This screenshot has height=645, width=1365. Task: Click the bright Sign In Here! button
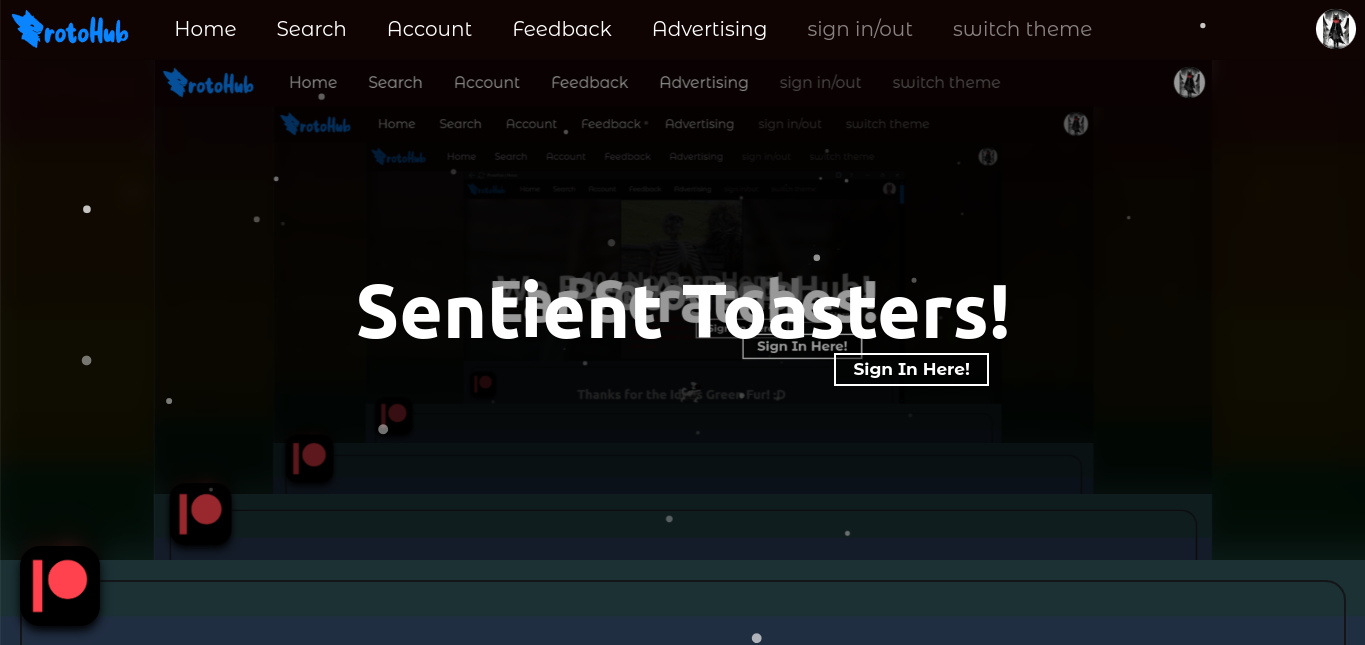click(911, 369)
